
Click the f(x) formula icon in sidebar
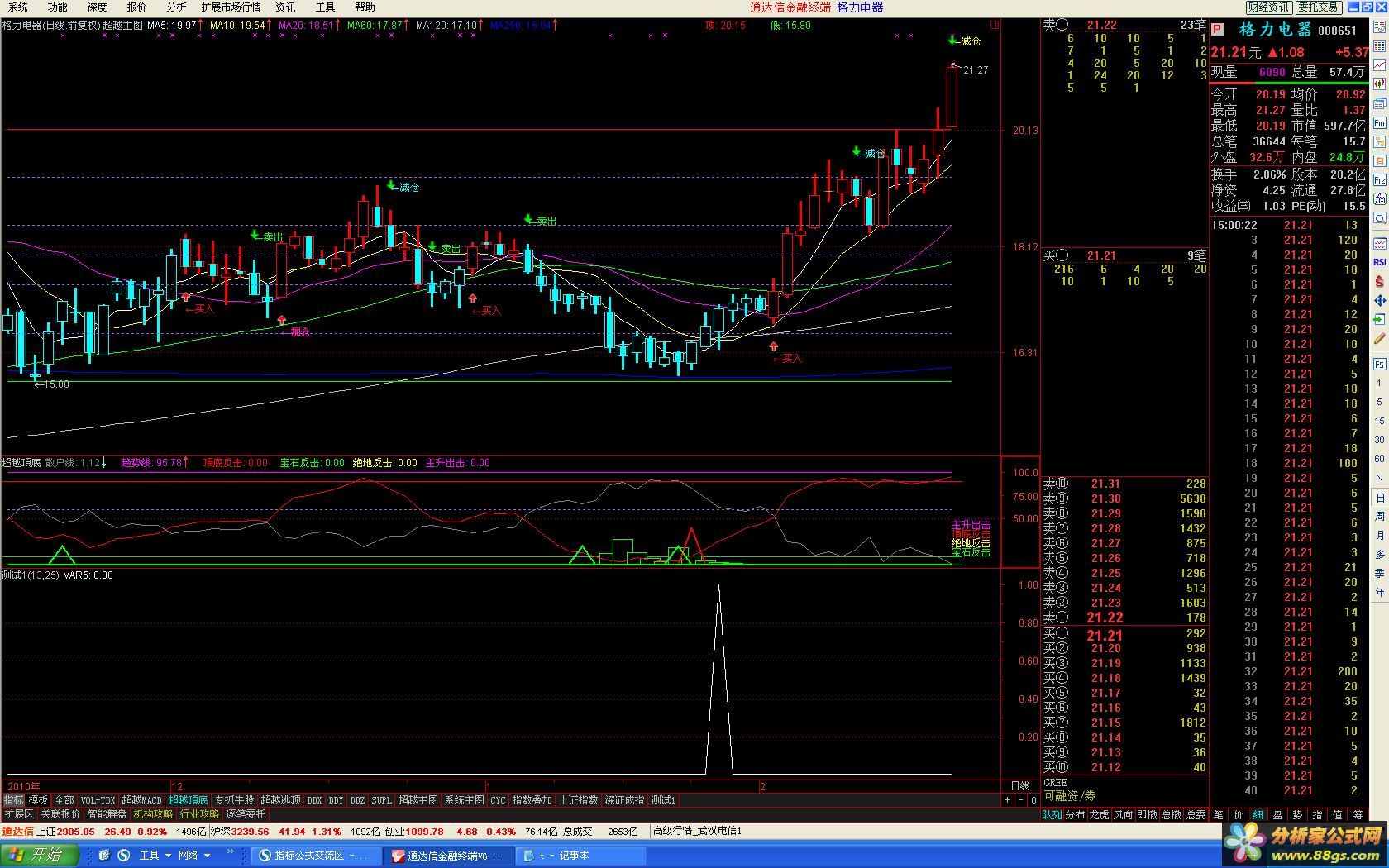pyautogui.click(x=1380, y=198)
